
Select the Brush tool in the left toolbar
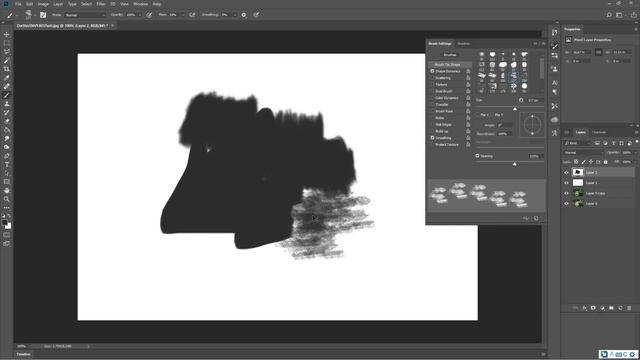(x=7, y=95)
